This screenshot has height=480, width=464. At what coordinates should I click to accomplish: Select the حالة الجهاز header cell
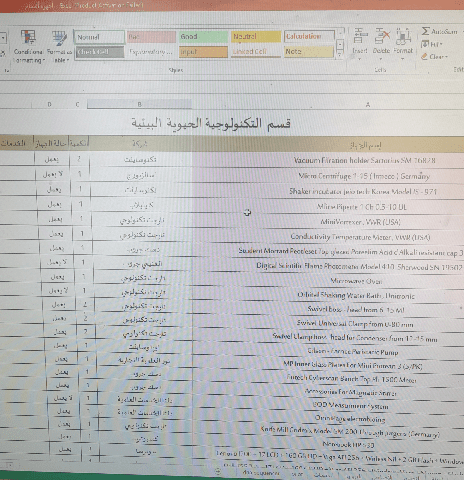(51, 143)
